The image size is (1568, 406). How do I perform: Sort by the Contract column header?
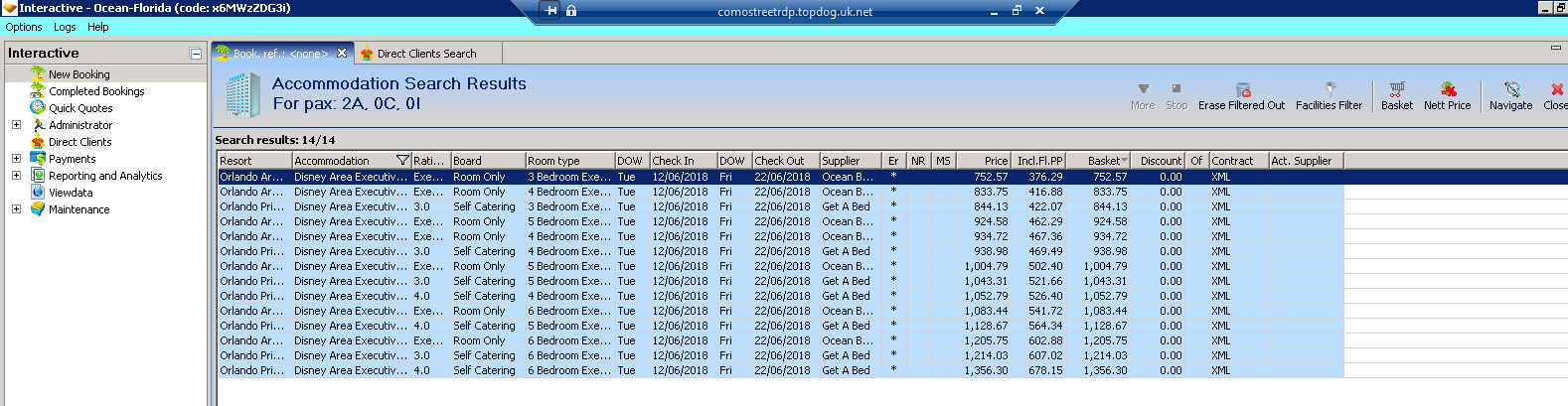click(x=1238, y=160)
